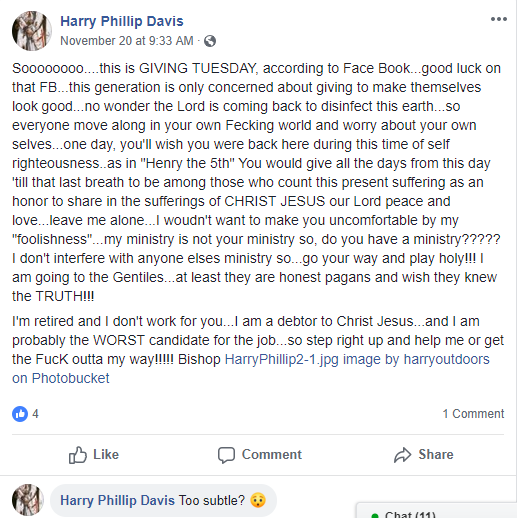
Task: Like this post
Action: tap(94, 455)
